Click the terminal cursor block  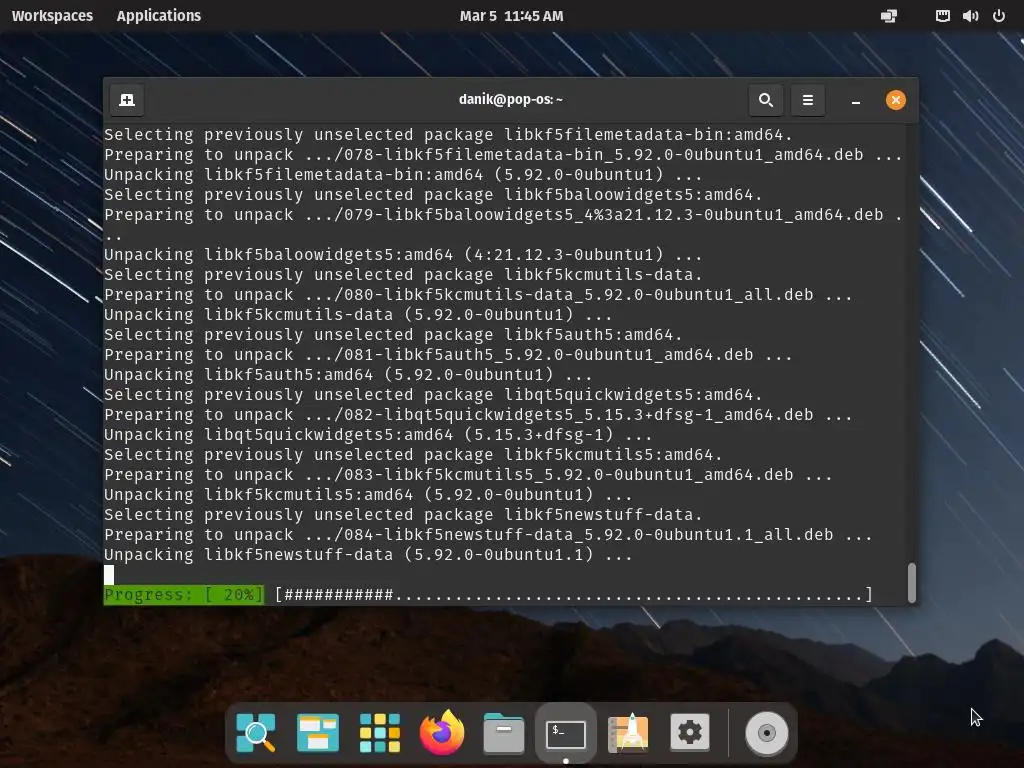tap(109, 575)
